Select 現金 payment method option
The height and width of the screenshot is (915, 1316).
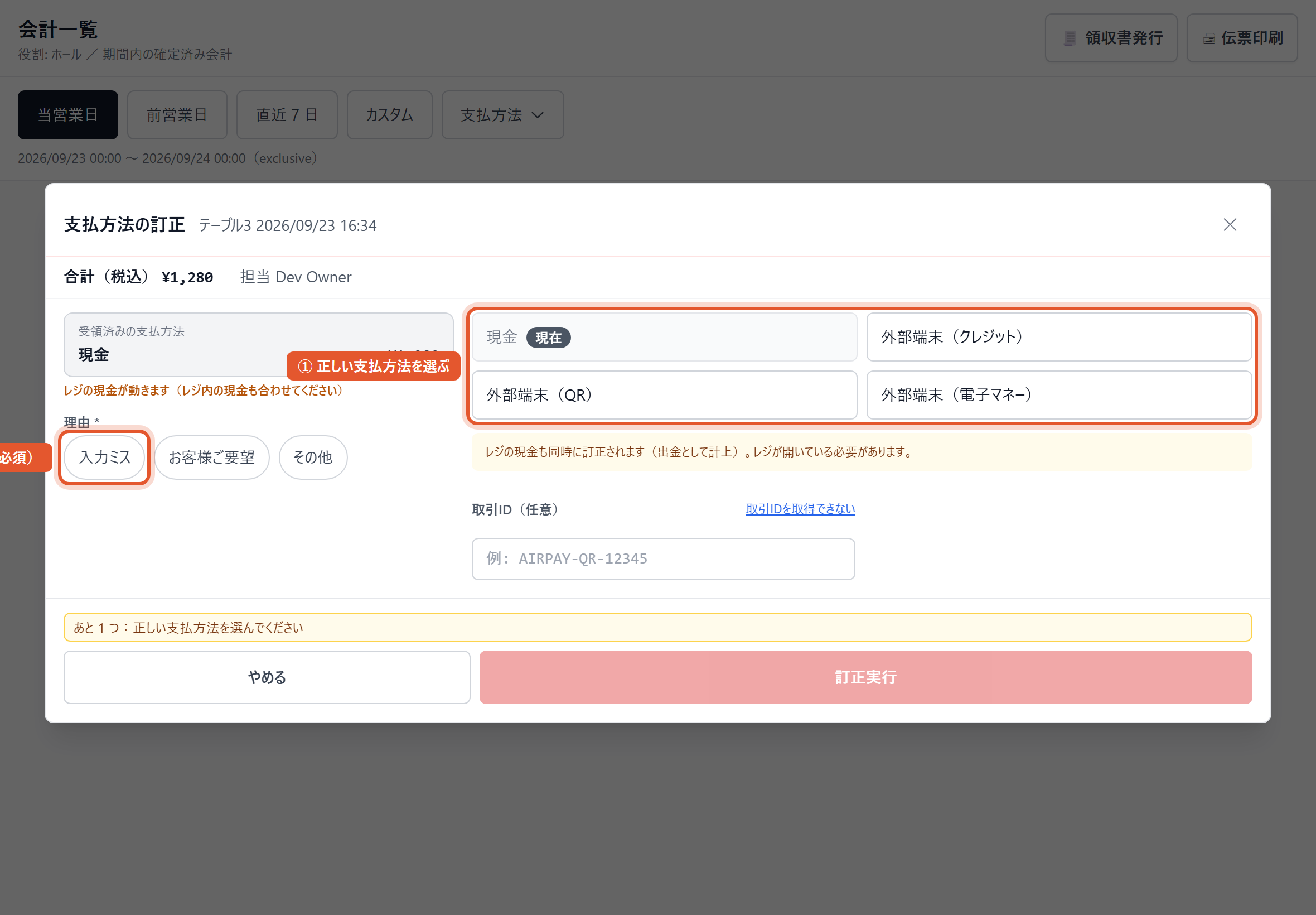pos(664,337)
